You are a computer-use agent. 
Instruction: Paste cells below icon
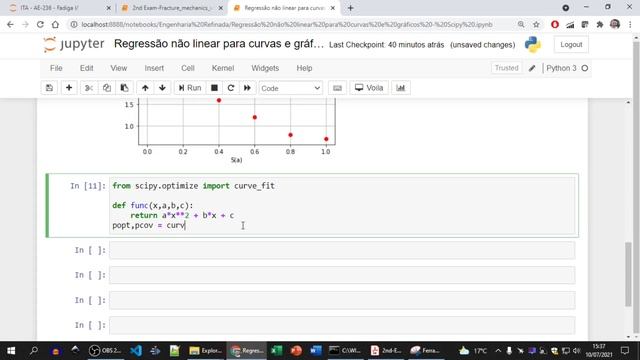click(x=124, y=88)
